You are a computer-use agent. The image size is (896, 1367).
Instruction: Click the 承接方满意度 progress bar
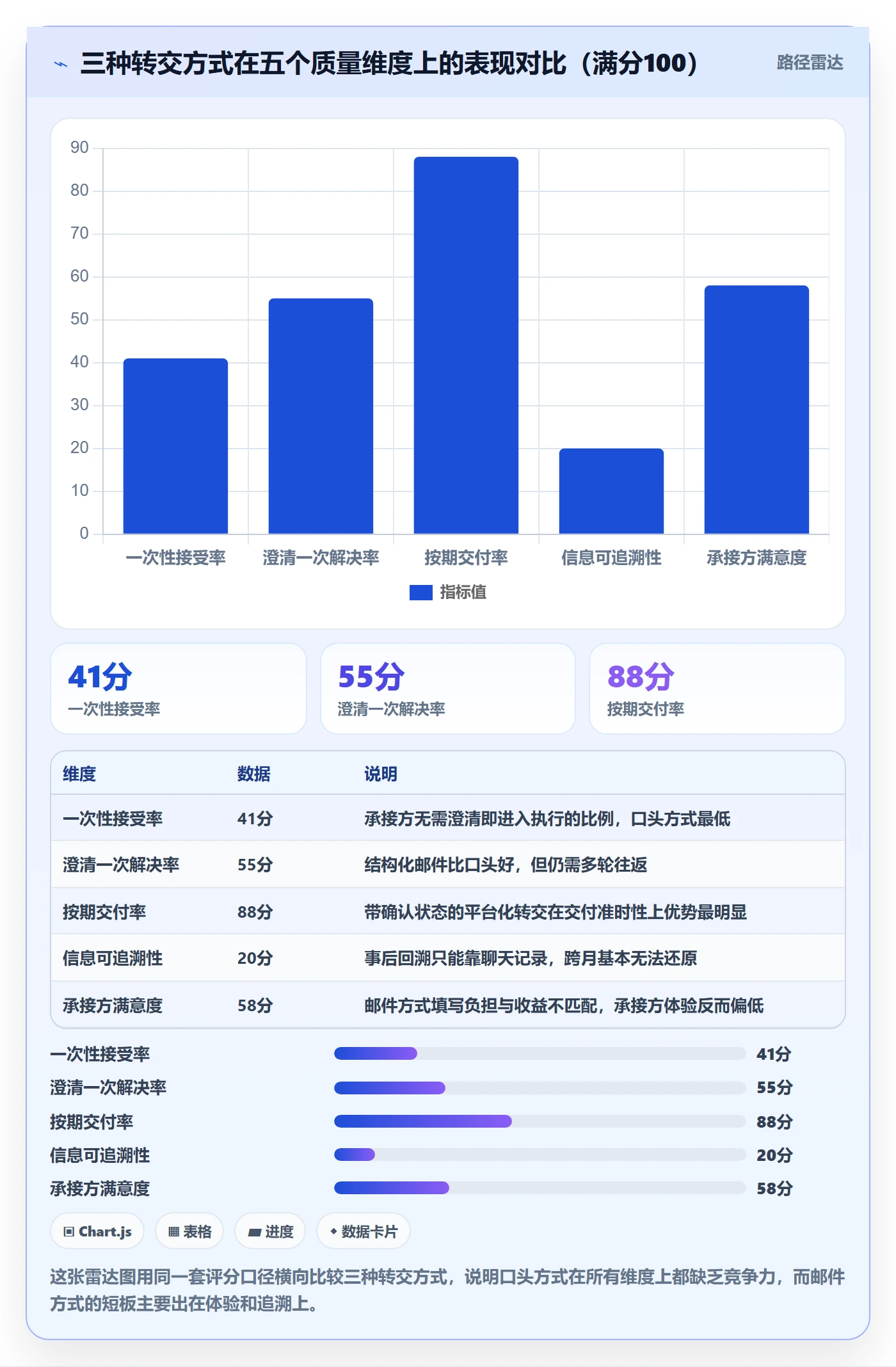540,1188
